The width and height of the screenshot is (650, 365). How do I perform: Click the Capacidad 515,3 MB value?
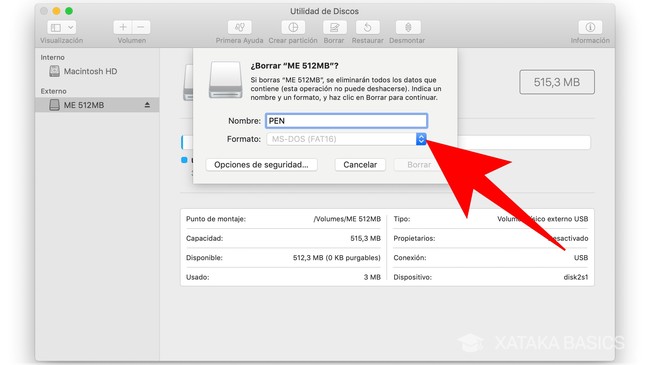click(x=365, y=238)
